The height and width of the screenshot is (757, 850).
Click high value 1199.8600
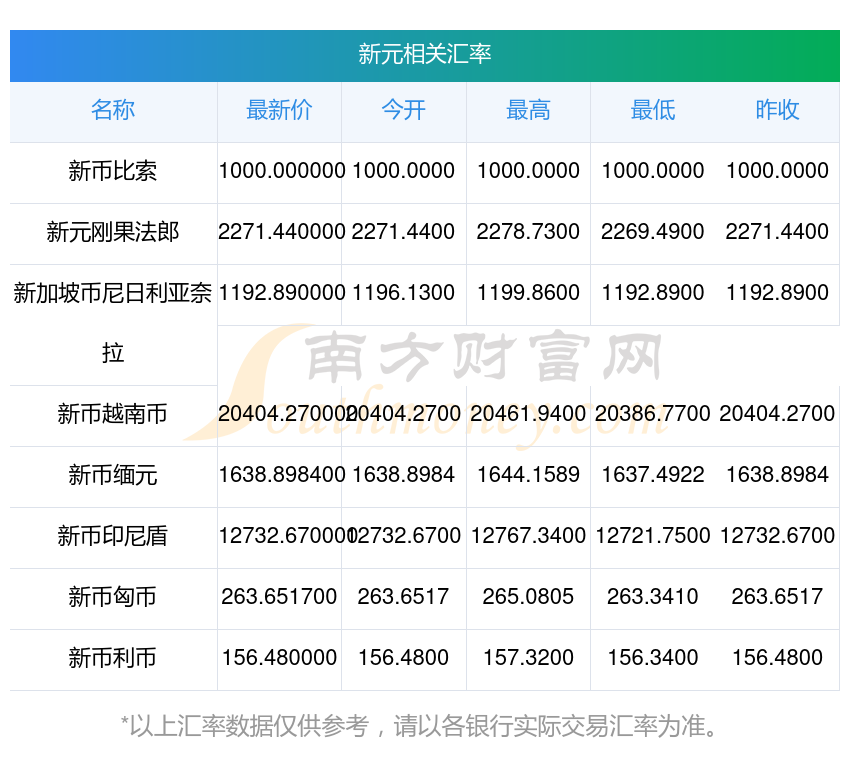tap(529, 293)
